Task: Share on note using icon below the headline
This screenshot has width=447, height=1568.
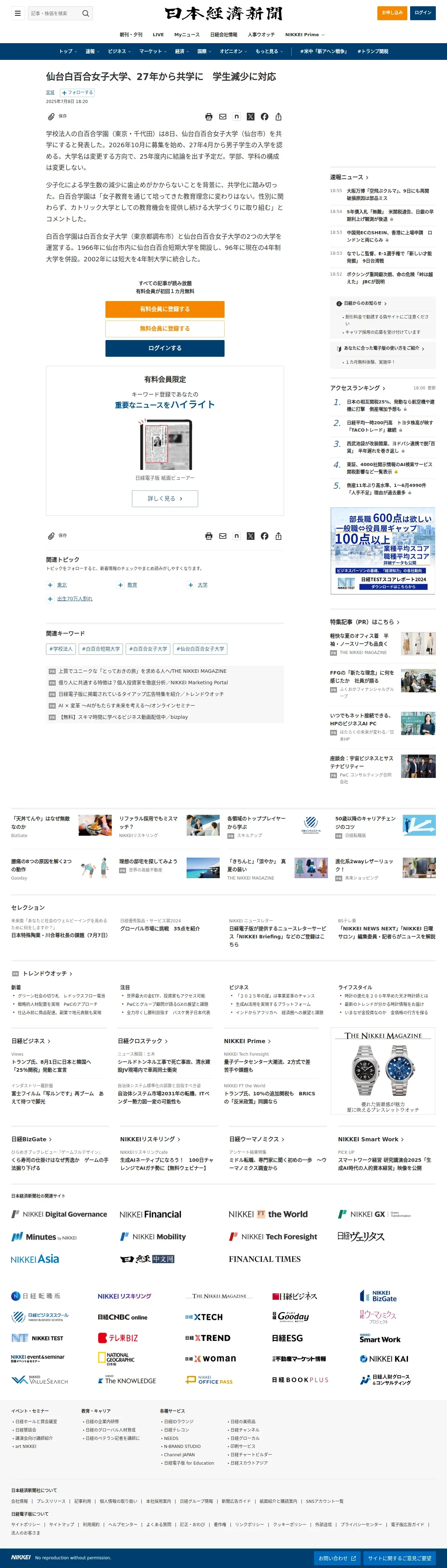Action: pyautogui.click(x=237, y=116)
